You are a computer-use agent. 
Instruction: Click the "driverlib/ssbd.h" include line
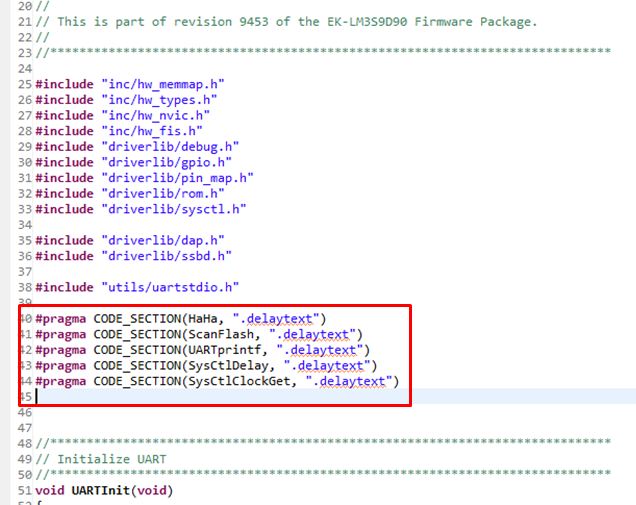pos(133,256)
